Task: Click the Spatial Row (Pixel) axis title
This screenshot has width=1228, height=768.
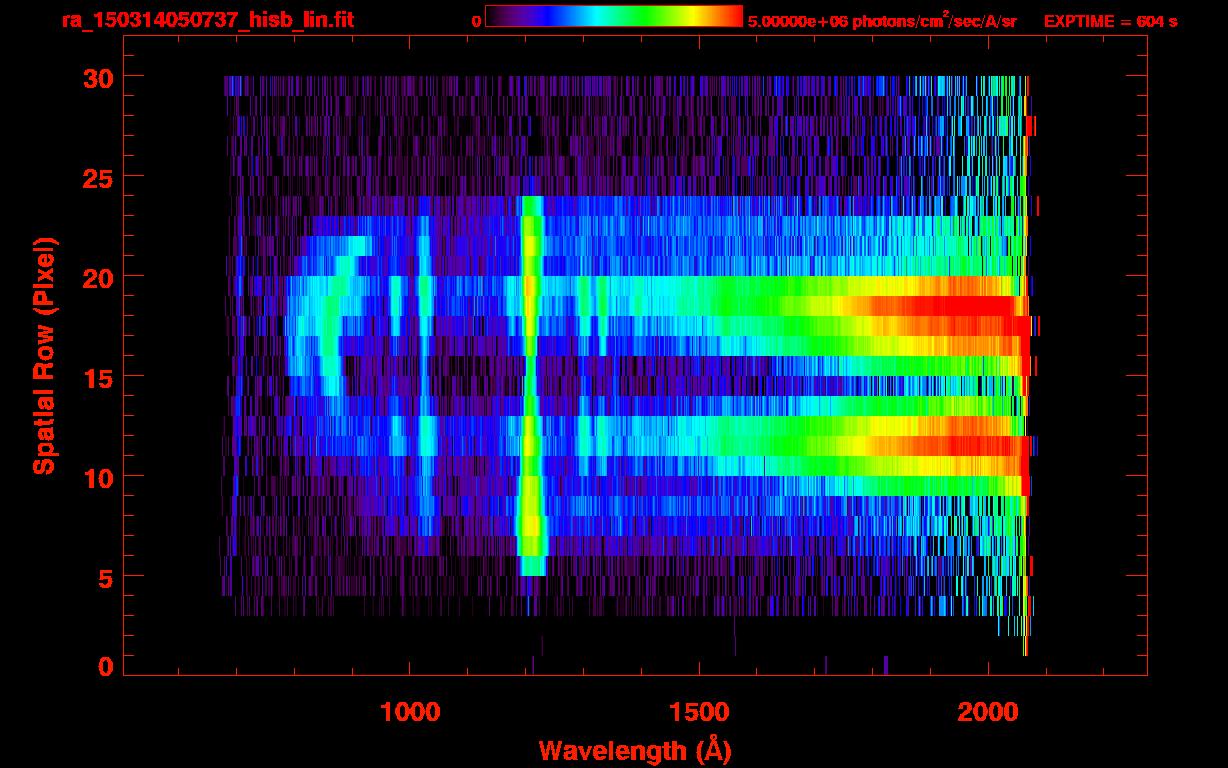Action: (x=43, y=356)
